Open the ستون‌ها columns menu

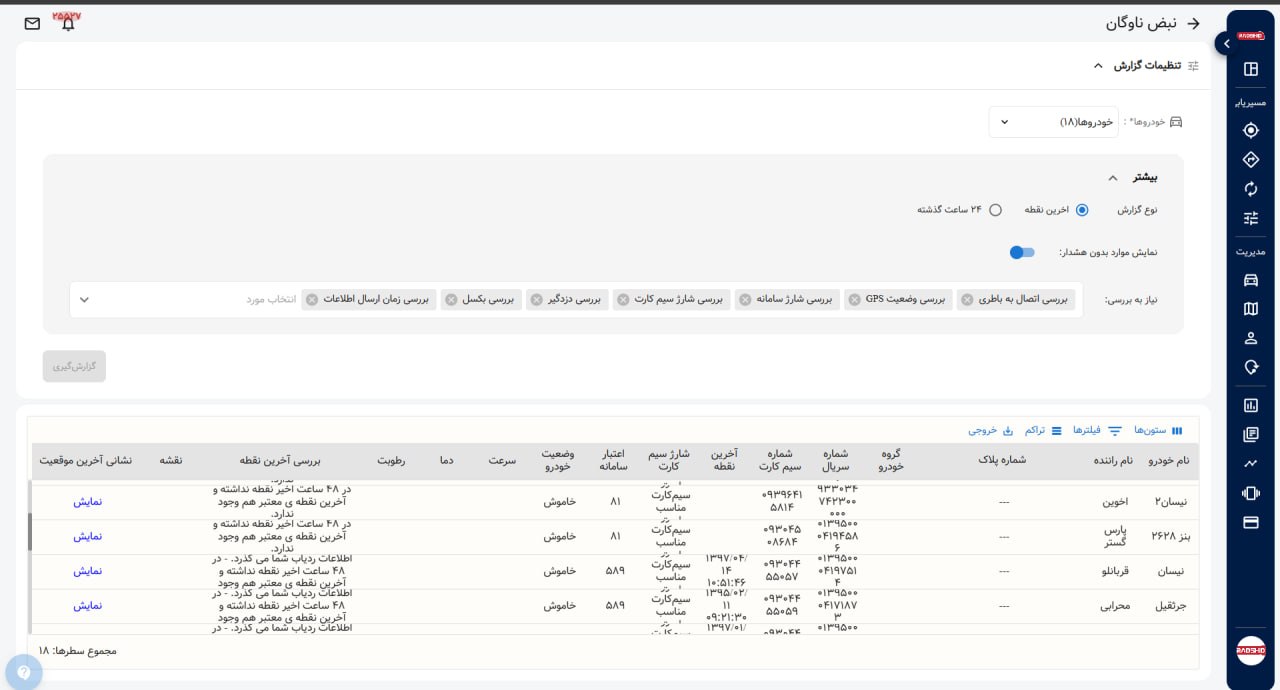point(1158,430)
